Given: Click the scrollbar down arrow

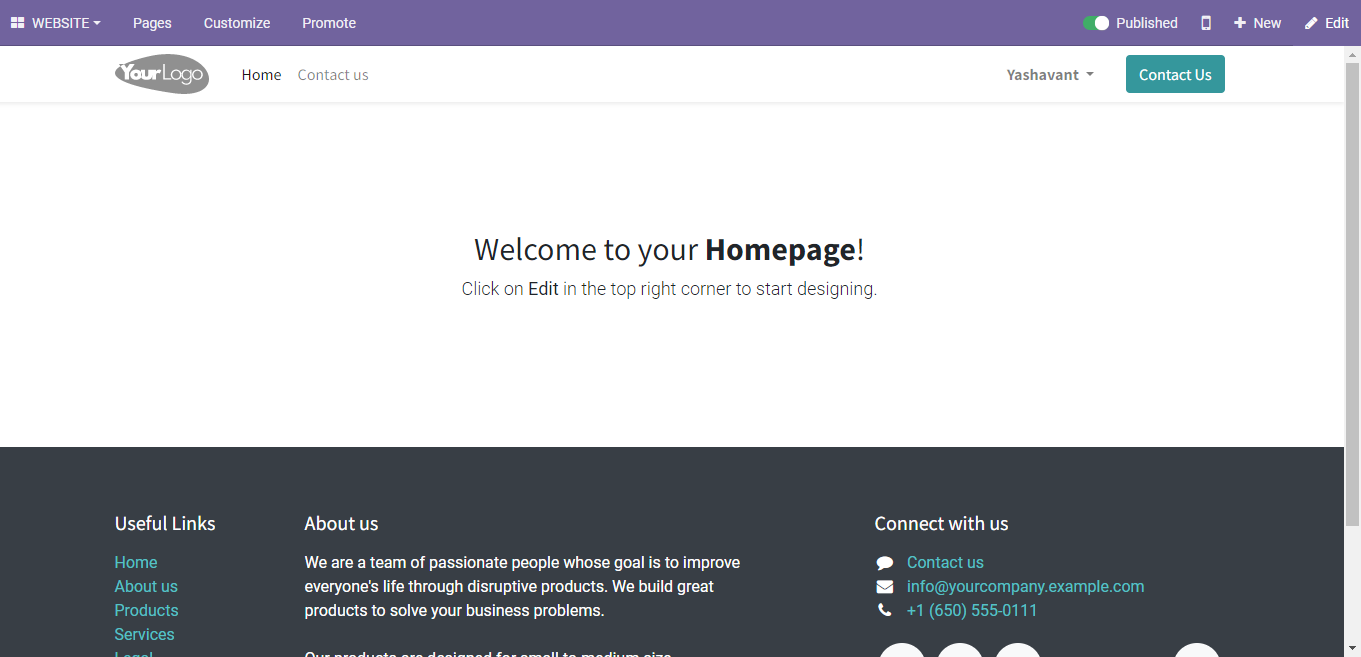Looking at the screenshot, I should (1352, 648).
